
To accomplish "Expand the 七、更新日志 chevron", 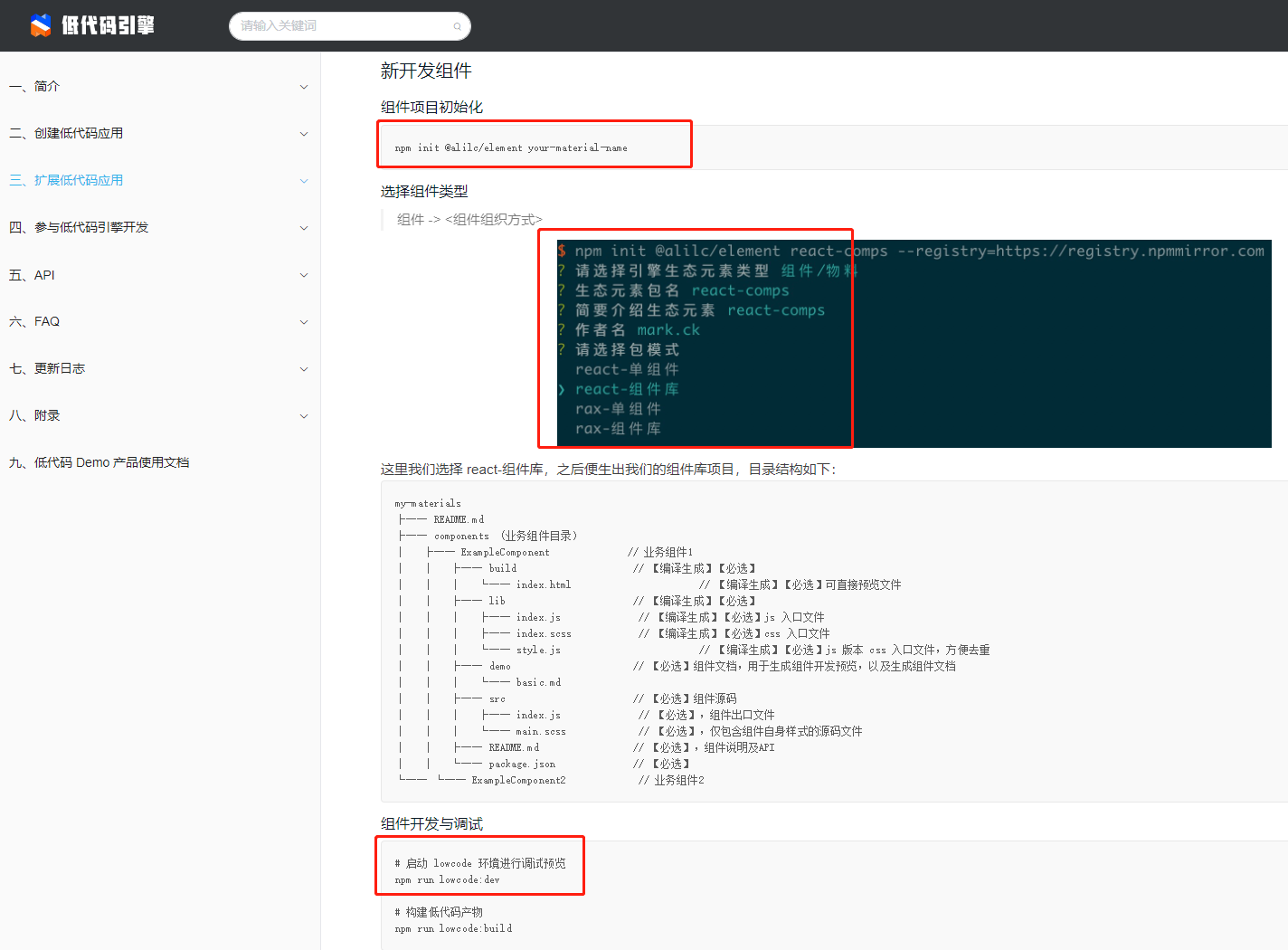I will point(304,369).
